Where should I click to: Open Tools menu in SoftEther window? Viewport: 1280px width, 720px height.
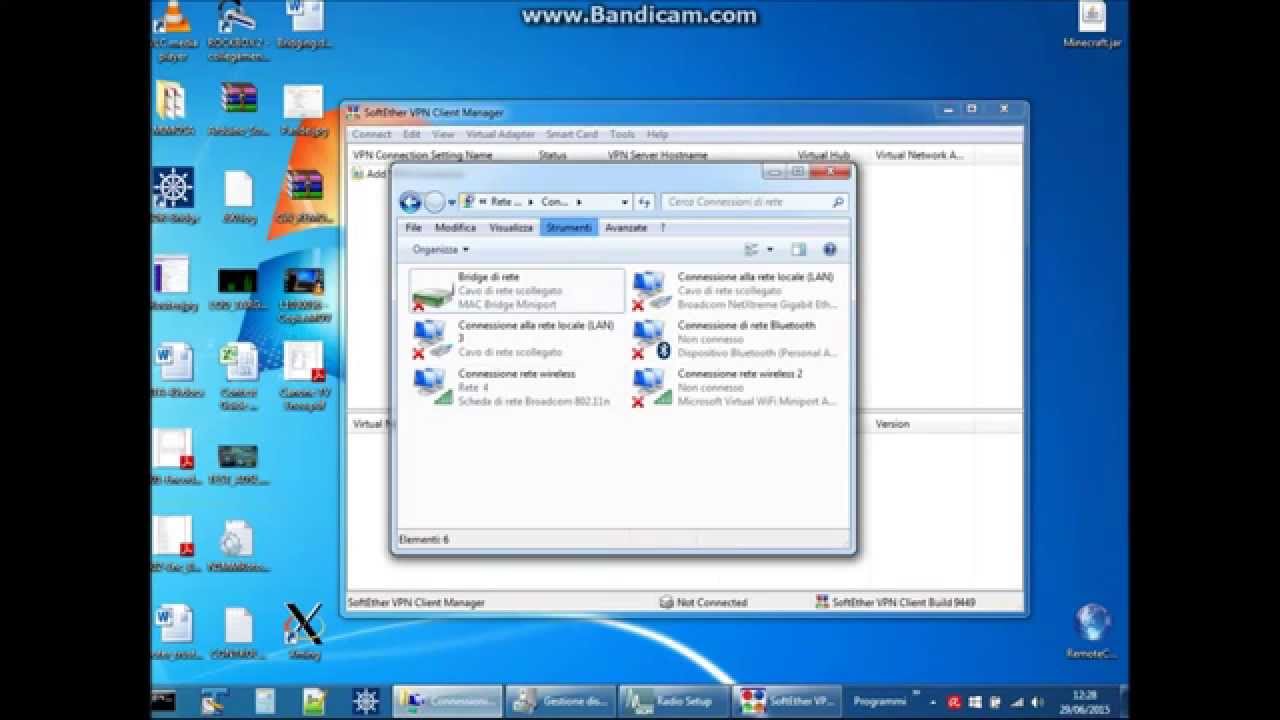coord(622,134)
